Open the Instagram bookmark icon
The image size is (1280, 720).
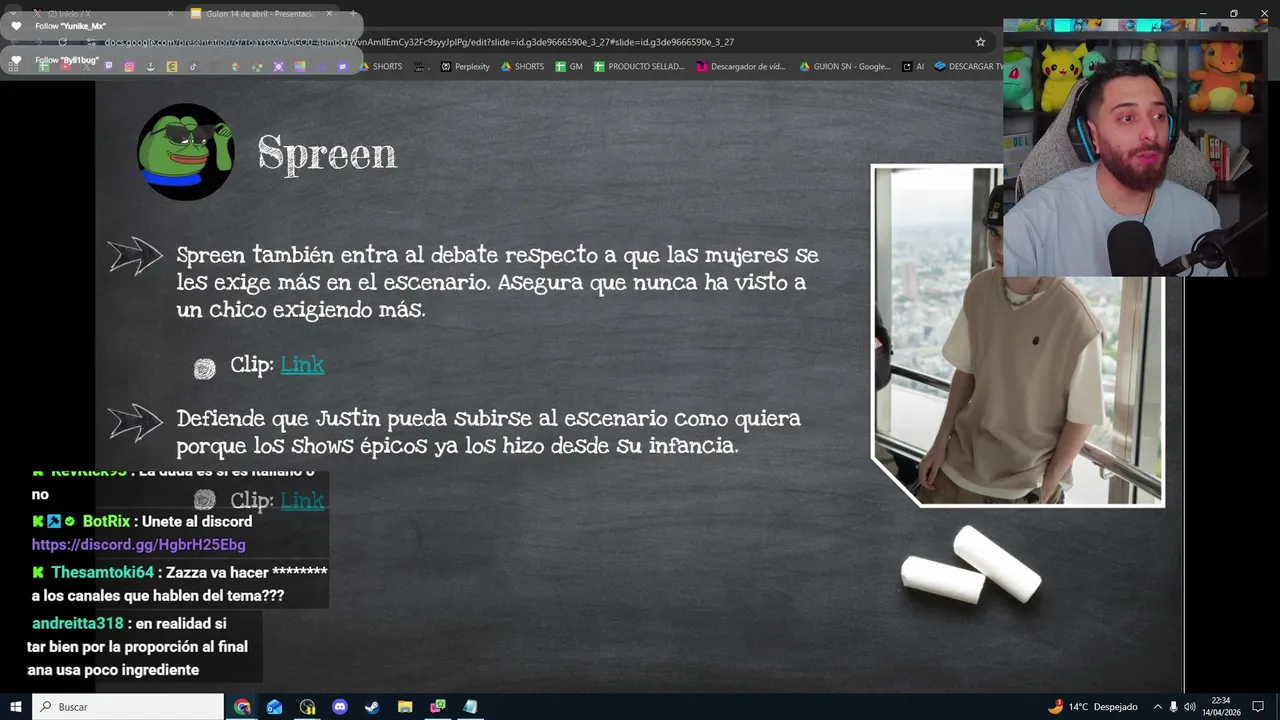click(129, 67)
